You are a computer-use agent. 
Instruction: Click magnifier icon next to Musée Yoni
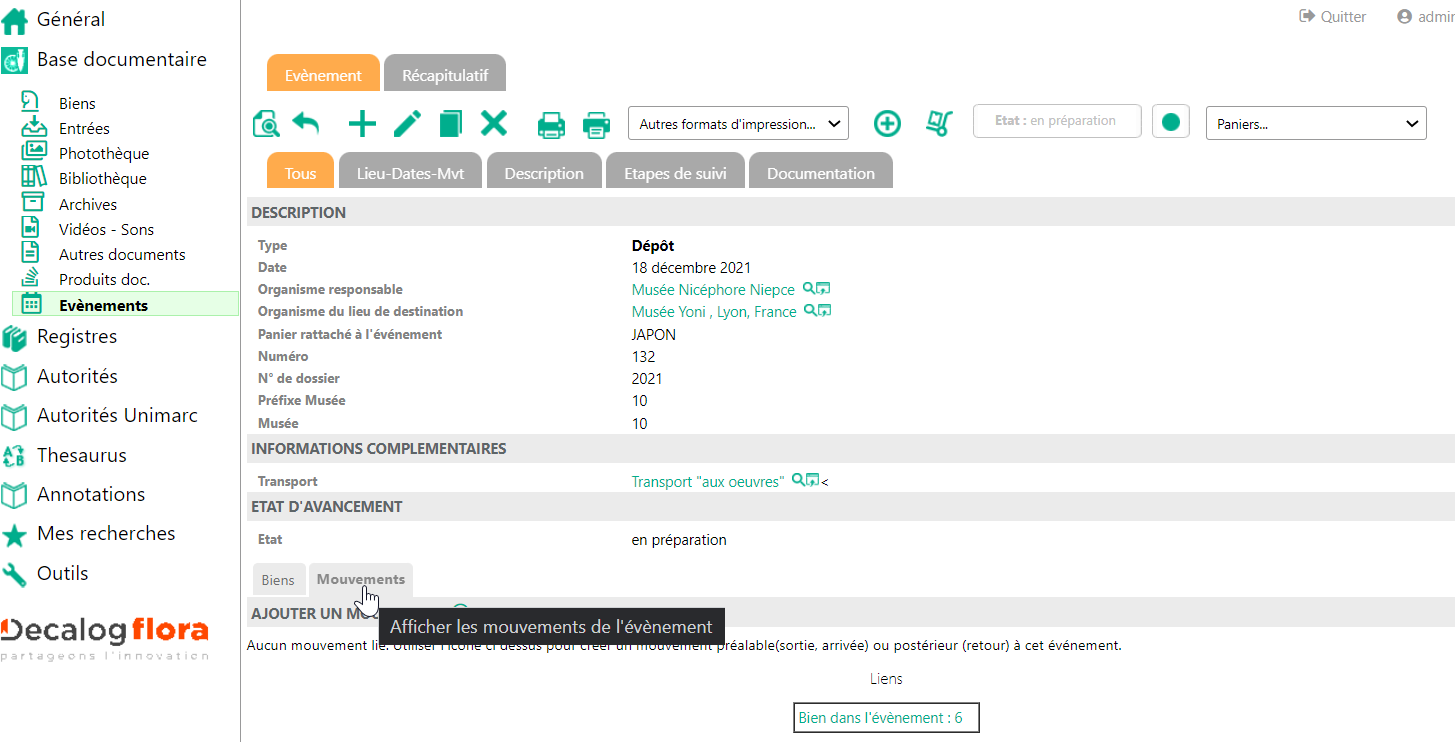(810, 311)
